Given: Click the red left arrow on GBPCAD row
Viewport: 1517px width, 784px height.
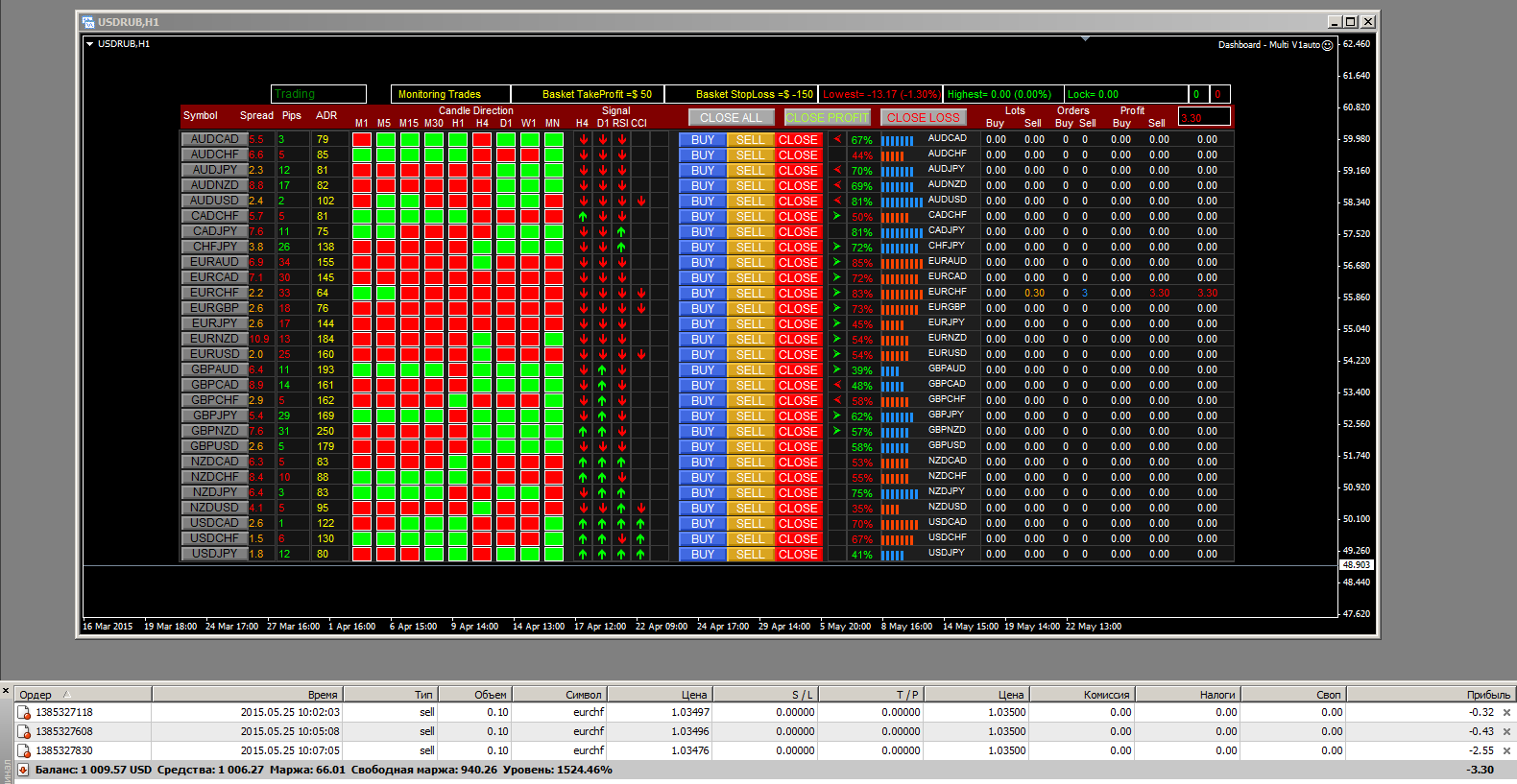Looking at the screenshot, I should click(x=837, y=385).
